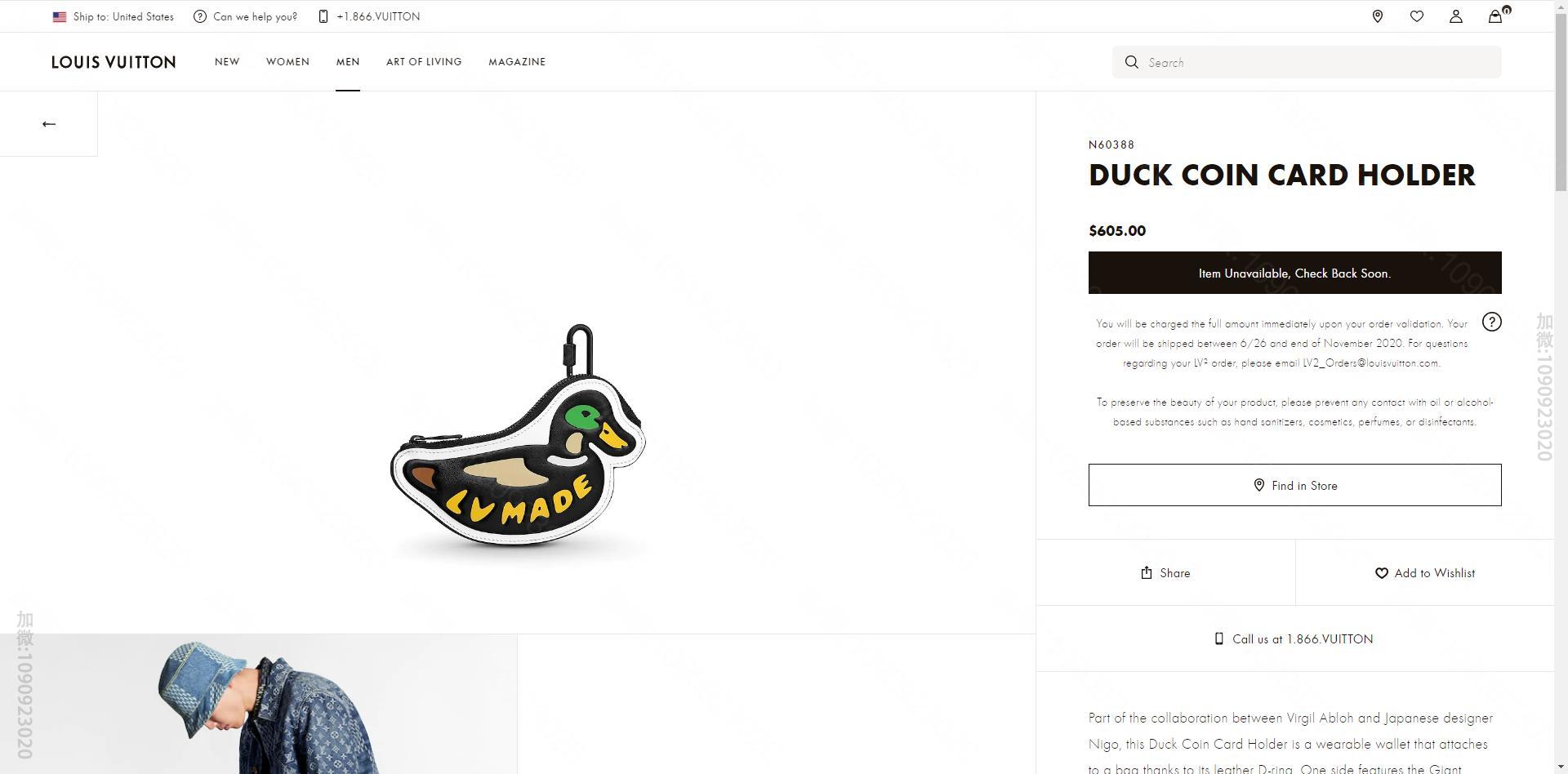Click the back arrow button
Image resolution: width=1568 pixels, height=774 pixels.
(x=49, y=124)
